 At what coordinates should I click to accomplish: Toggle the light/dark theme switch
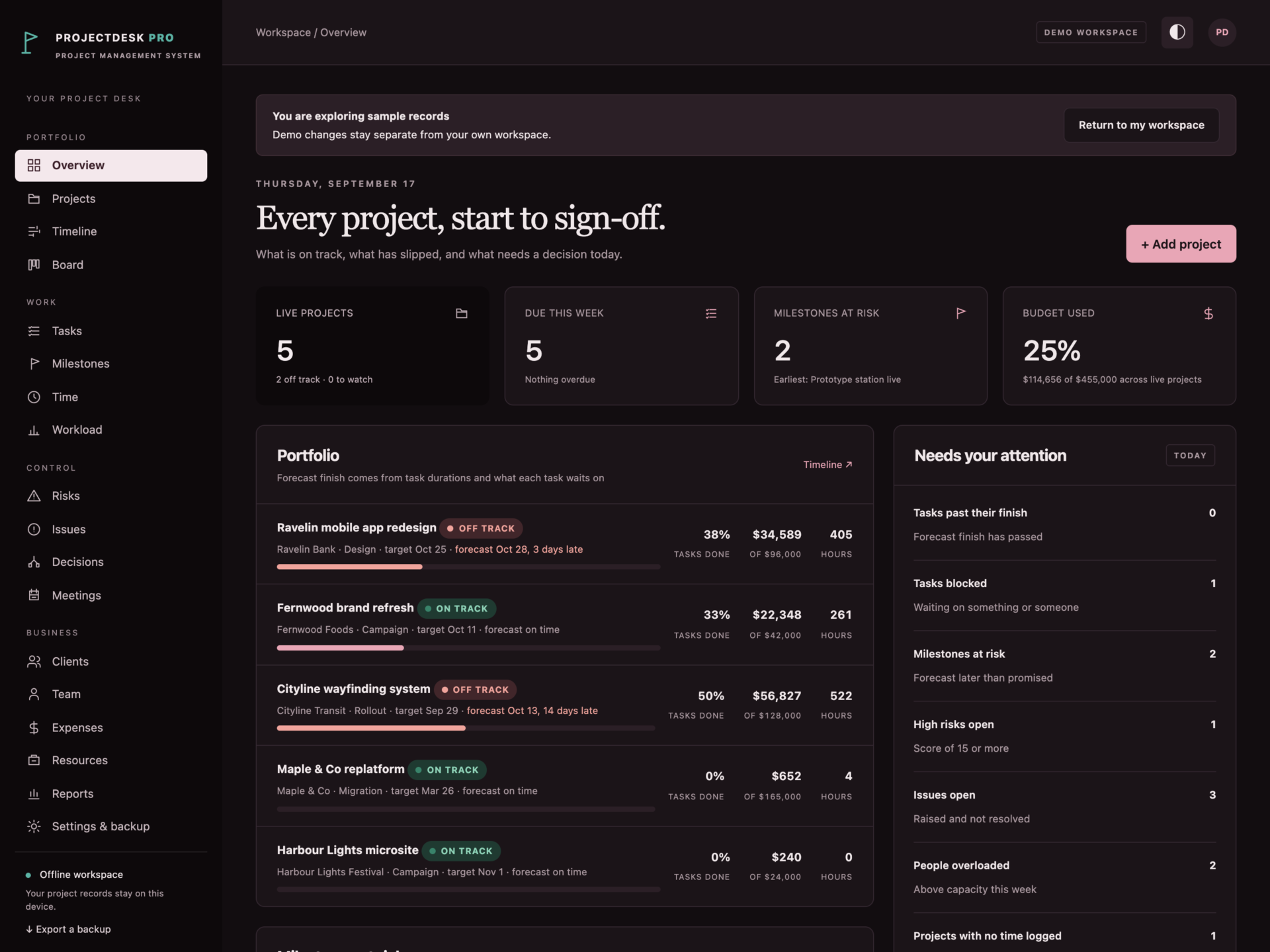[1177, 32]
